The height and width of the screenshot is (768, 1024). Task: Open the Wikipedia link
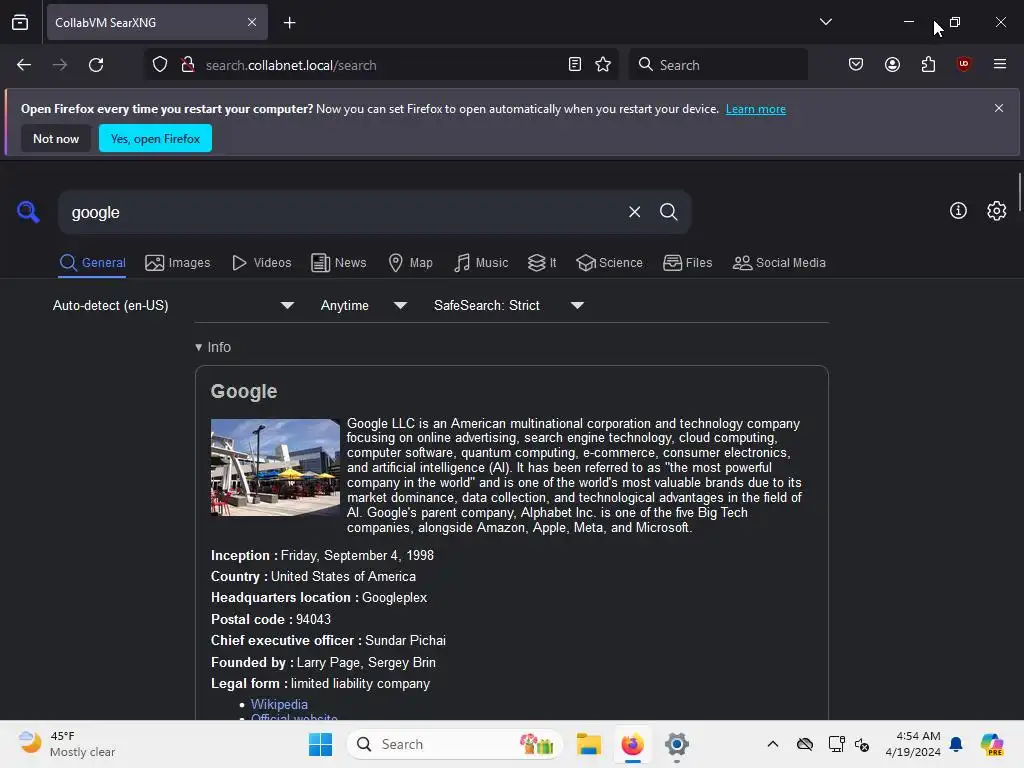pos(279,704)
